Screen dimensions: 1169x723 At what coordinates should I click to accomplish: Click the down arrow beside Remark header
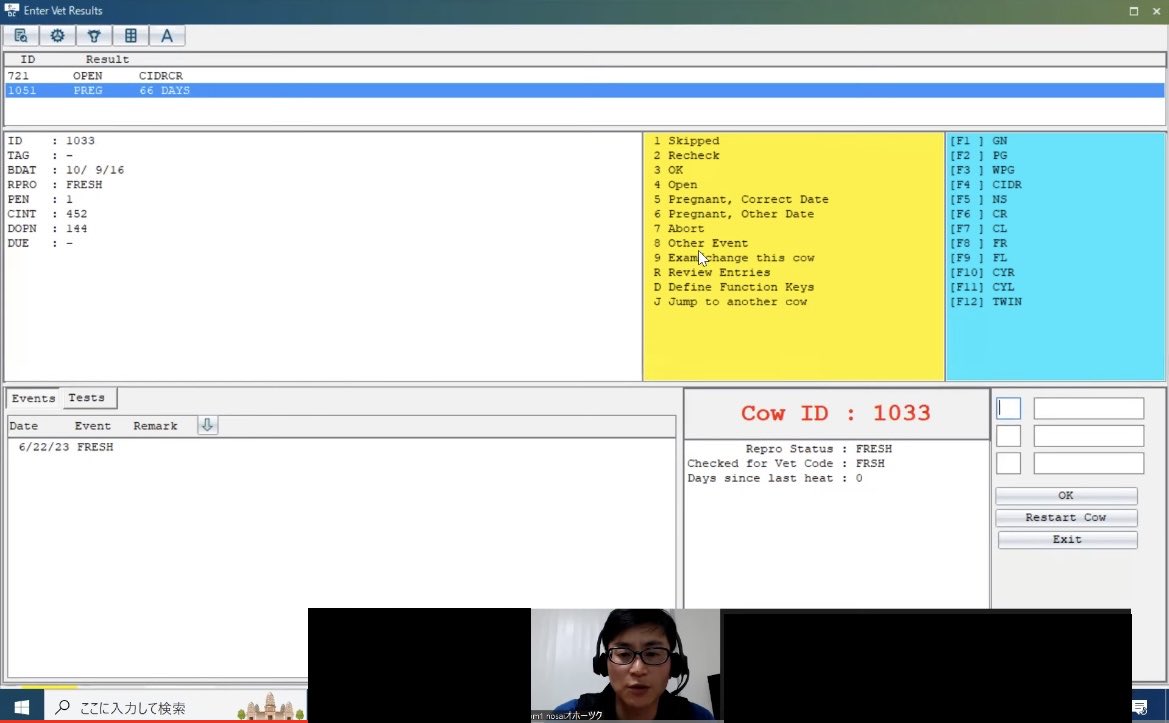[207, 425]
